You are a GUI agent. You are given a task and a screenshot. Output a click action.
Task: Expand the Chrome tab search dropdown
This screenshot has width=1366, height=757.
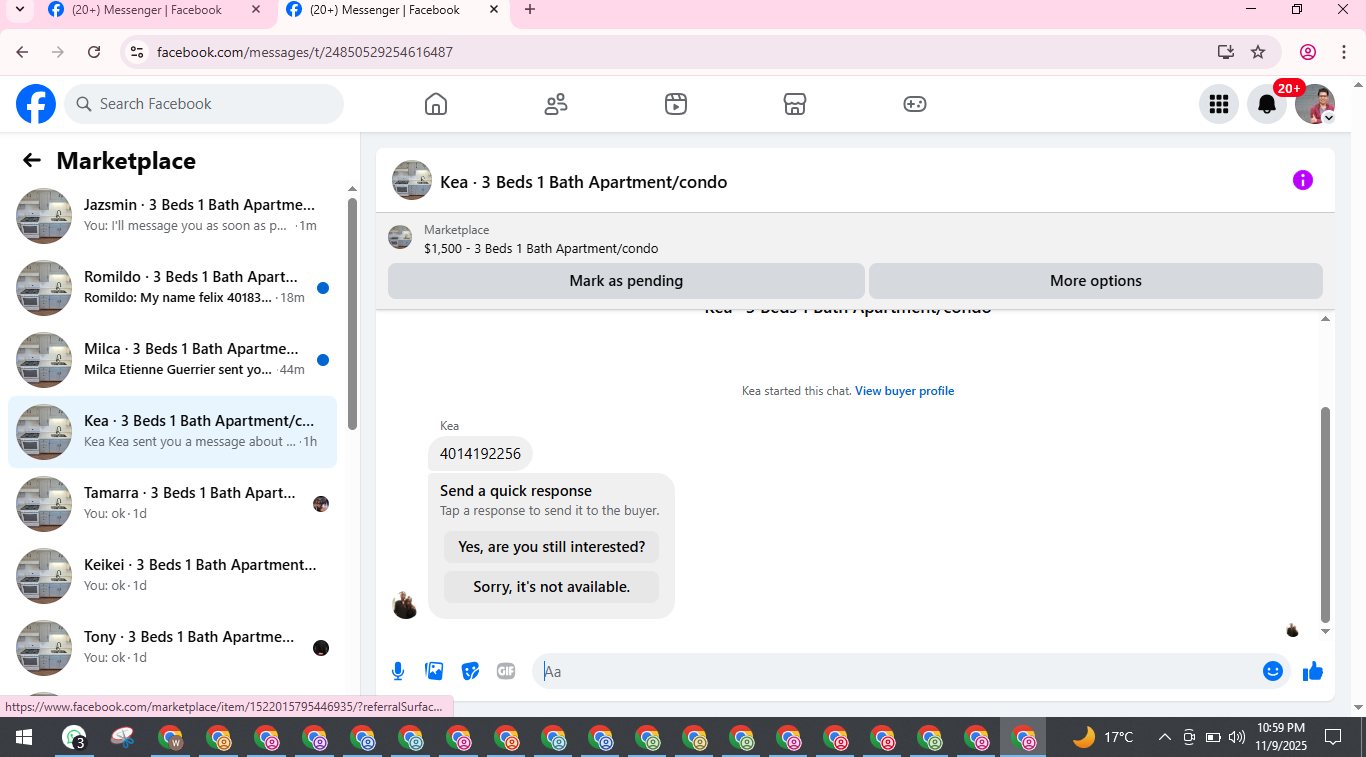pyautogui.click(x=19, y=10)
